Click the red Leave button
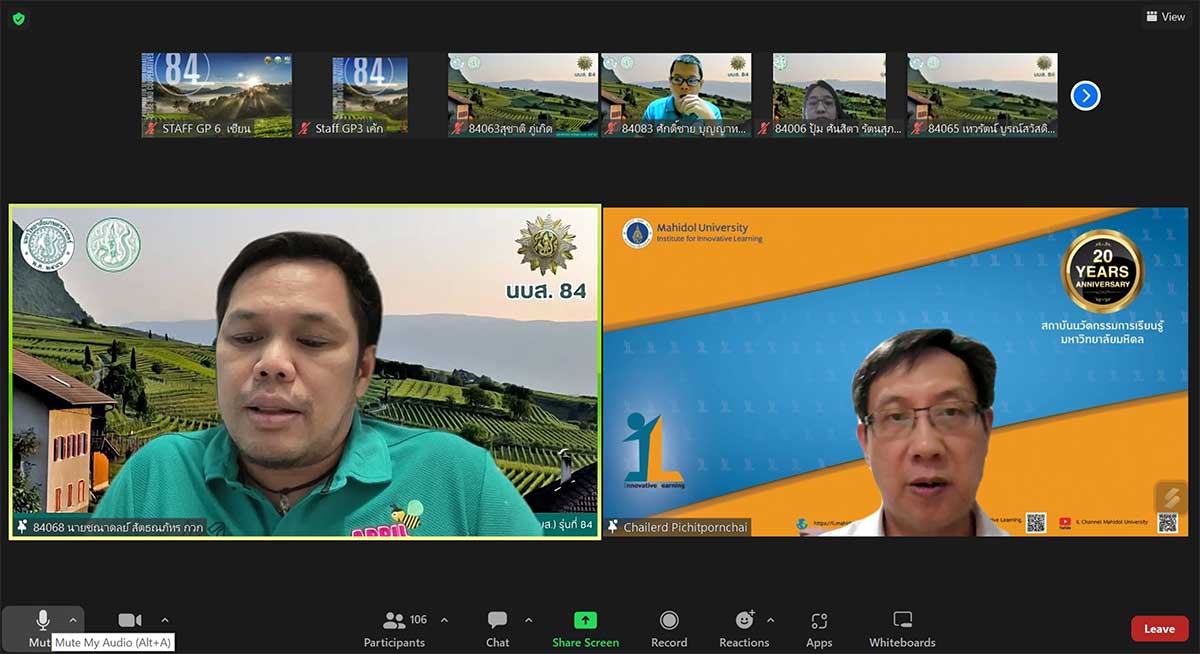 (x=1159, y=628)
